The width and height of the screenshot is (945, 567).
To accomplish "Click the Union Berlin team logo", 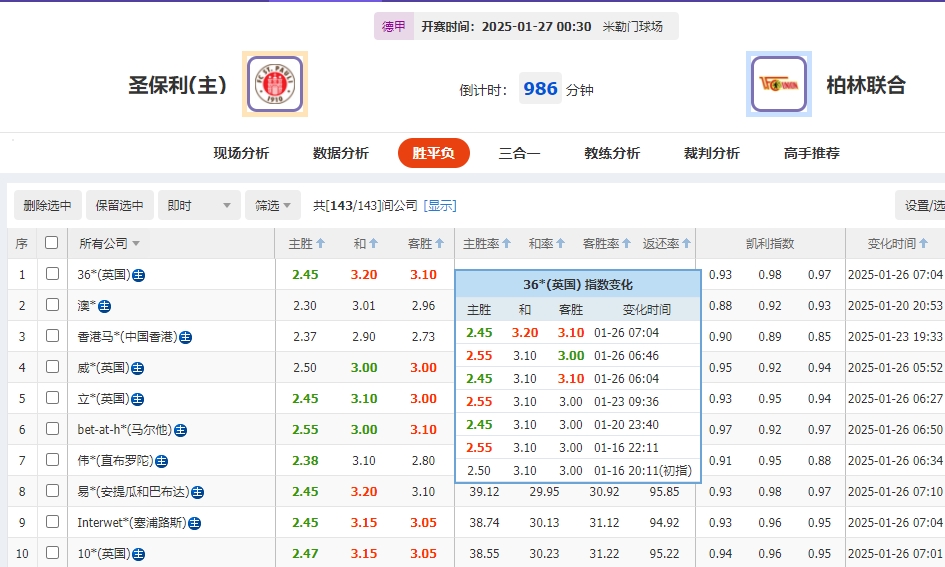I will [779, 84].
